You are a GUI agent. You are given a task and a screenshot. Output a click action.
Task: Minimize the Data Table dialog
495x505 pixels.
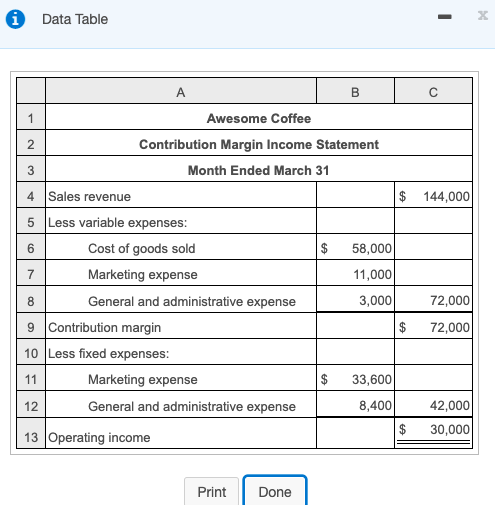coord(444,17)
